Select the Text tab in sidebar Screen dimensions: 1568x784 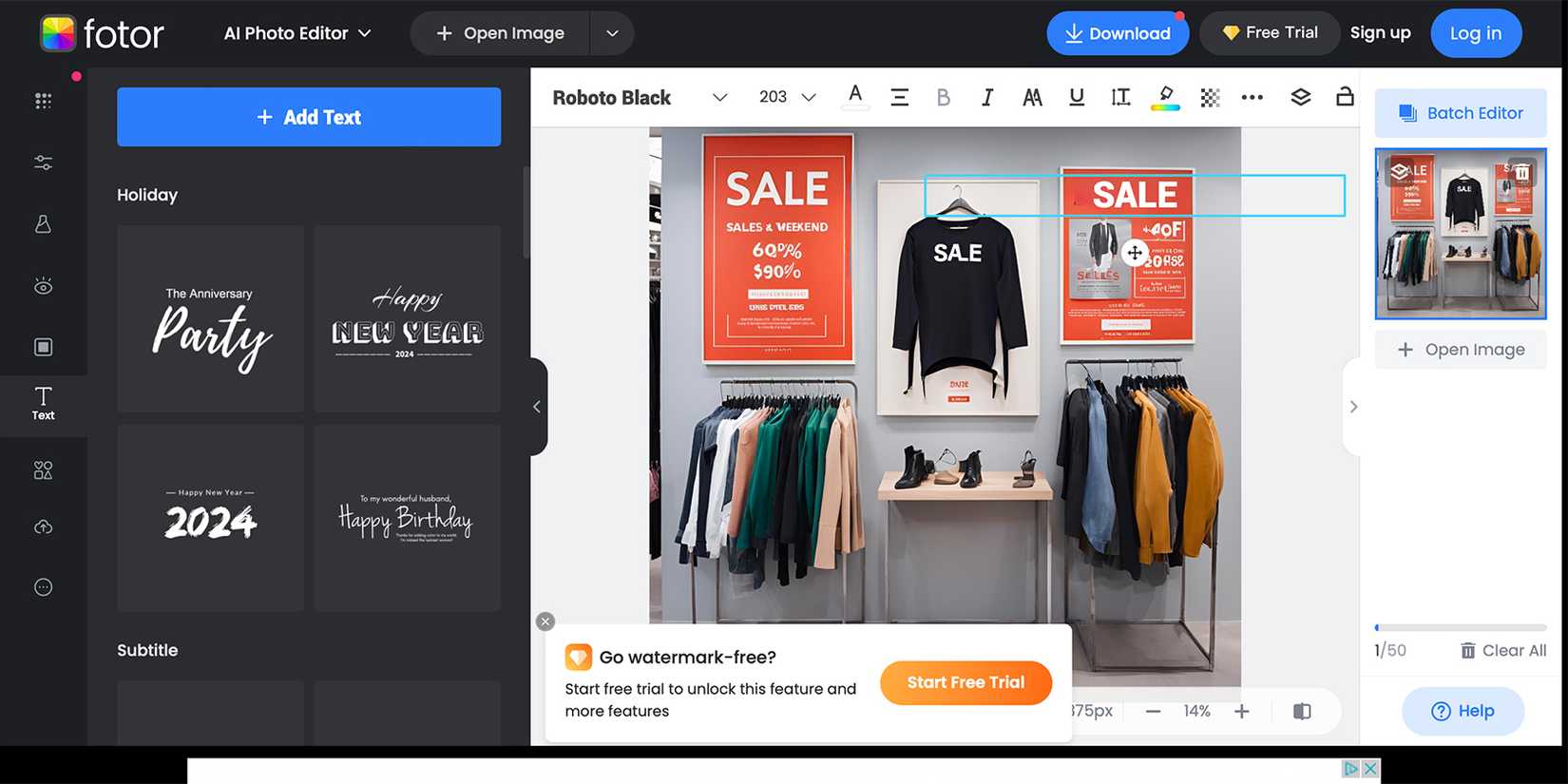click(x=43, y=404)
